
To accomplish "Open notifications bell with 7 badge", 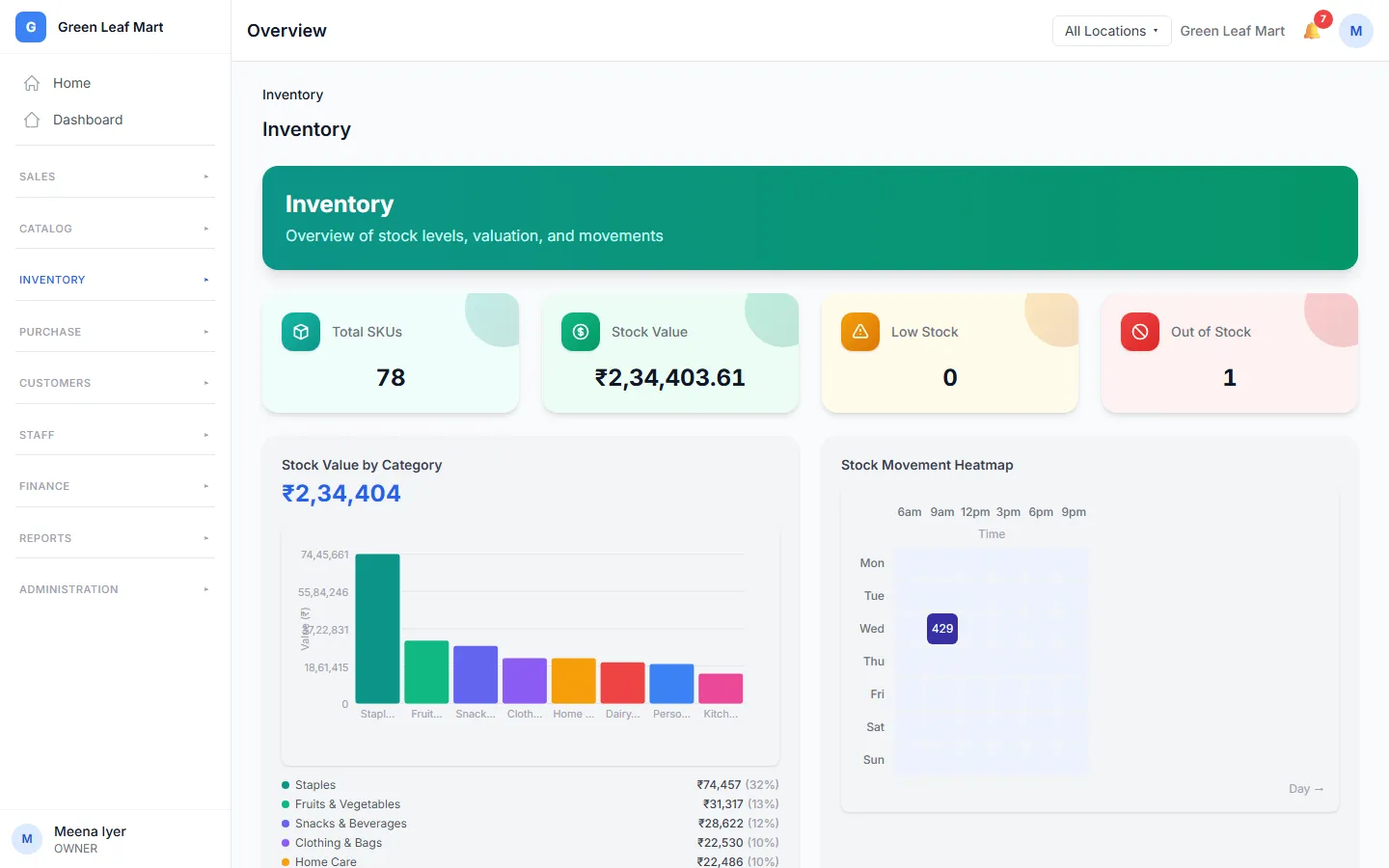I will pyautogui.click(x=1313, y=31).
